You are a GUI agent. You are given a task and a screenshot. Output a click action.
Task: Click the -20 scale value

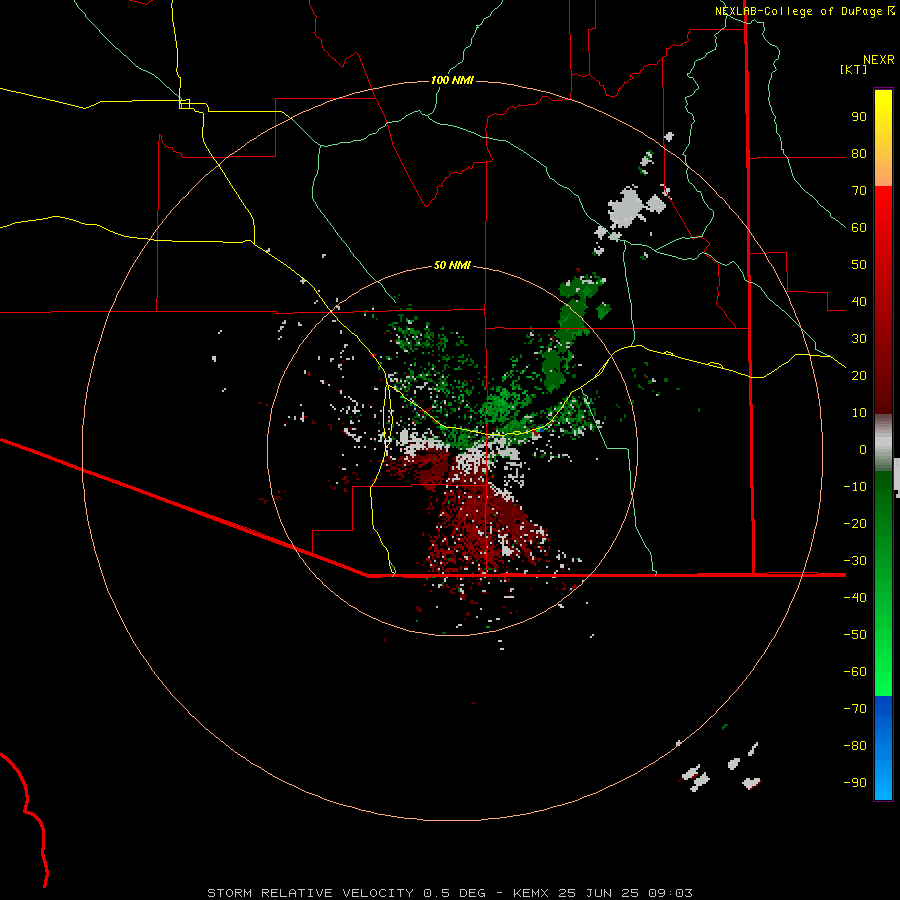coord(855,523)
